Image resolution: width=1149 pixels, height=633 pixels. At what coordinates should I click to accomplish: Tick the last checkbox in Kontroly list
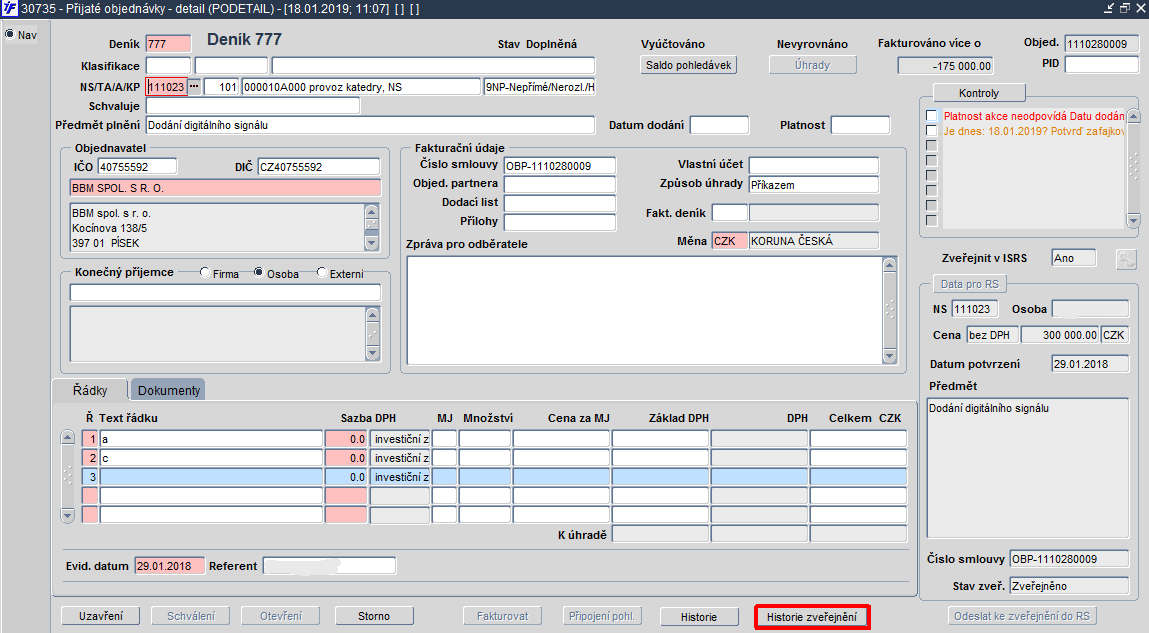931,221
